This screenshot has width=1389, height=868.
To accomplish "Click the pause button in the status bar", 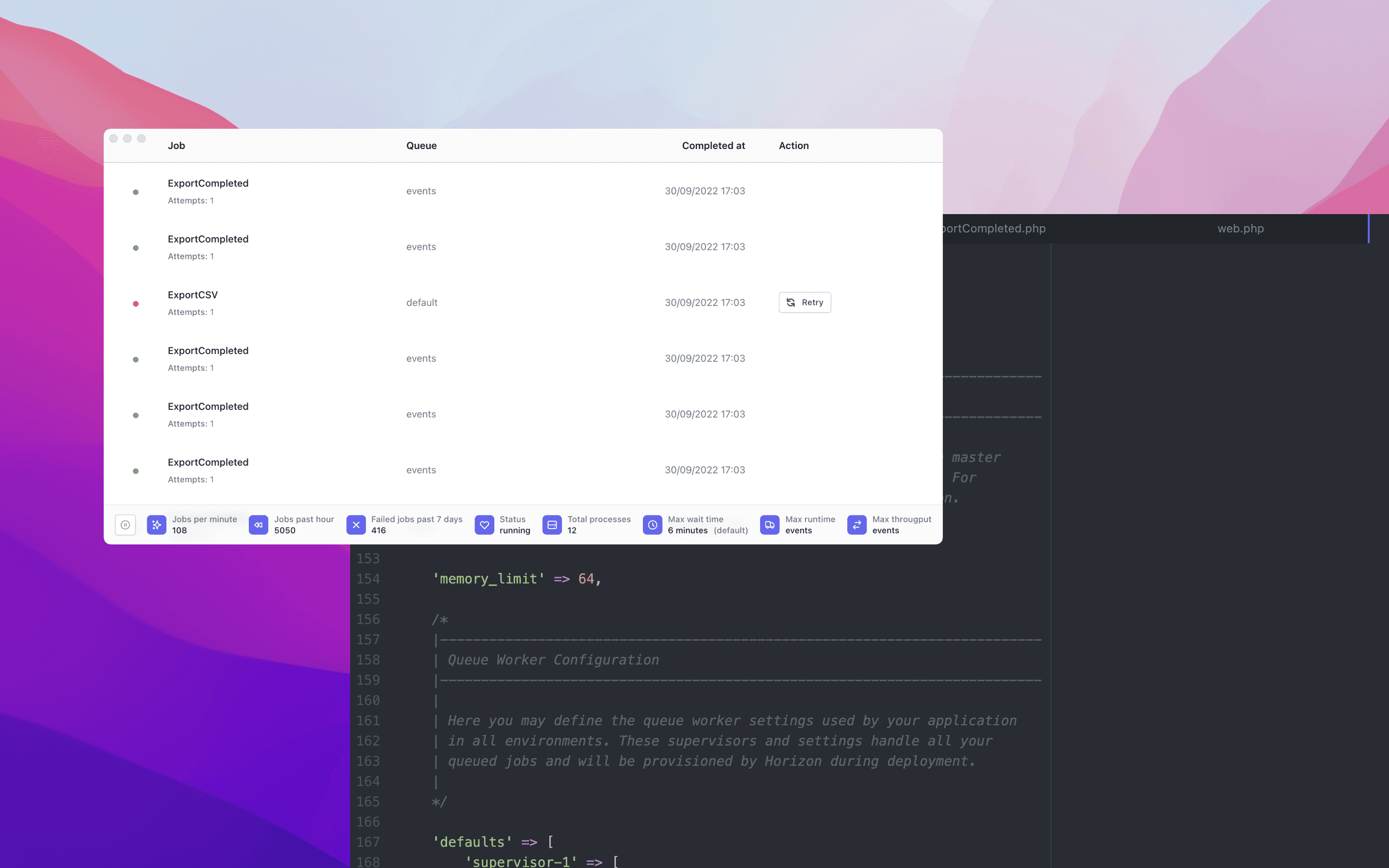I will [125, 525].
